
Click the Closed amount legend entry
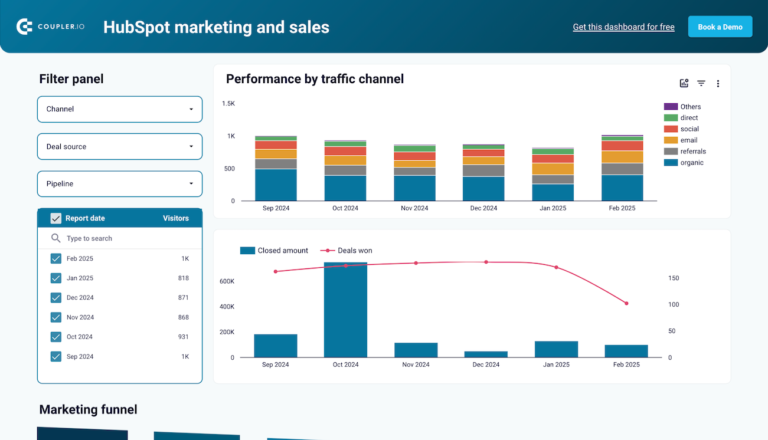coord(274,250)
